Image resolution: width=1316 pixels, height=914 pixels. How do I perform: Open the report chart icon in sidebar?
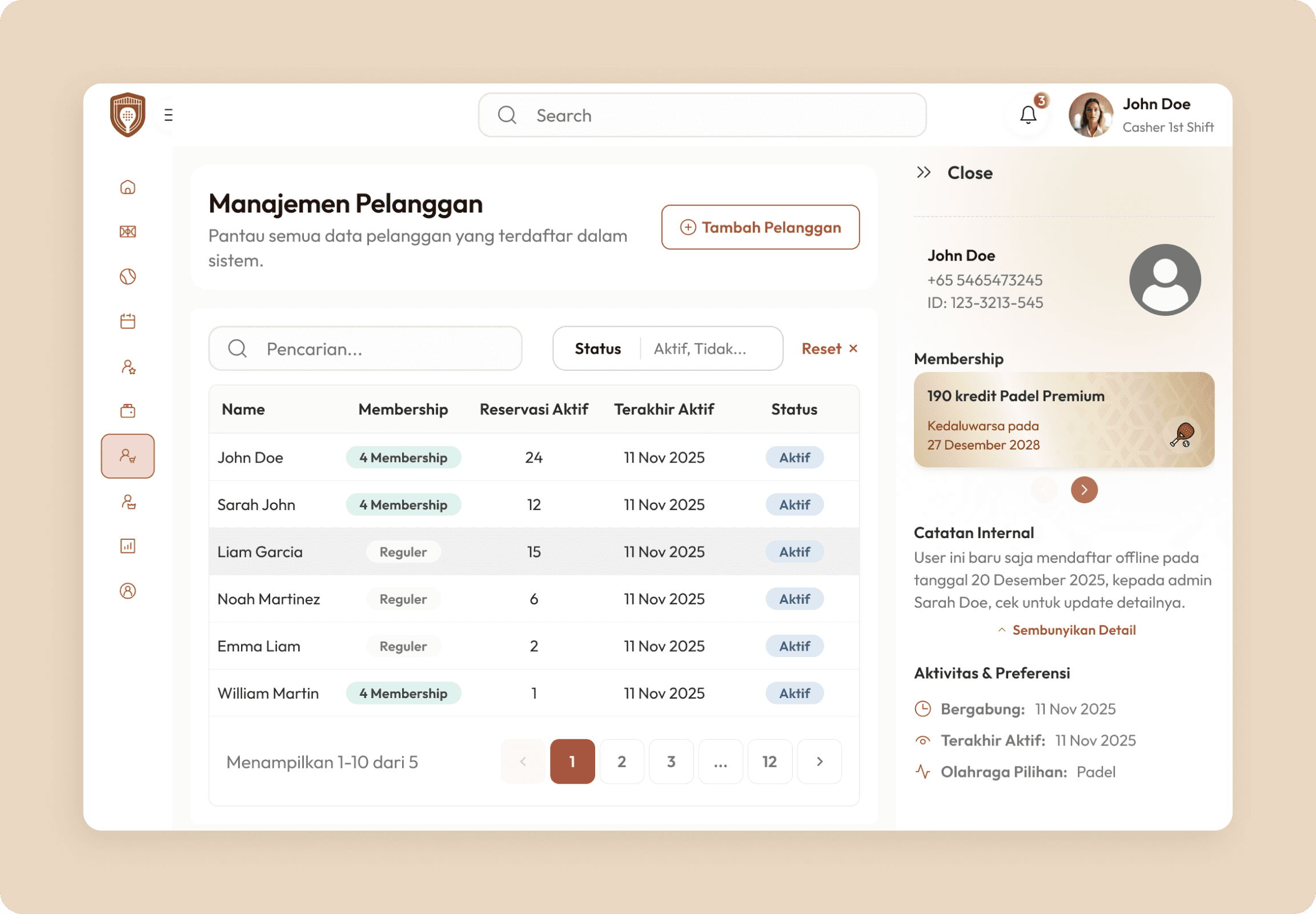pos(128,546)
